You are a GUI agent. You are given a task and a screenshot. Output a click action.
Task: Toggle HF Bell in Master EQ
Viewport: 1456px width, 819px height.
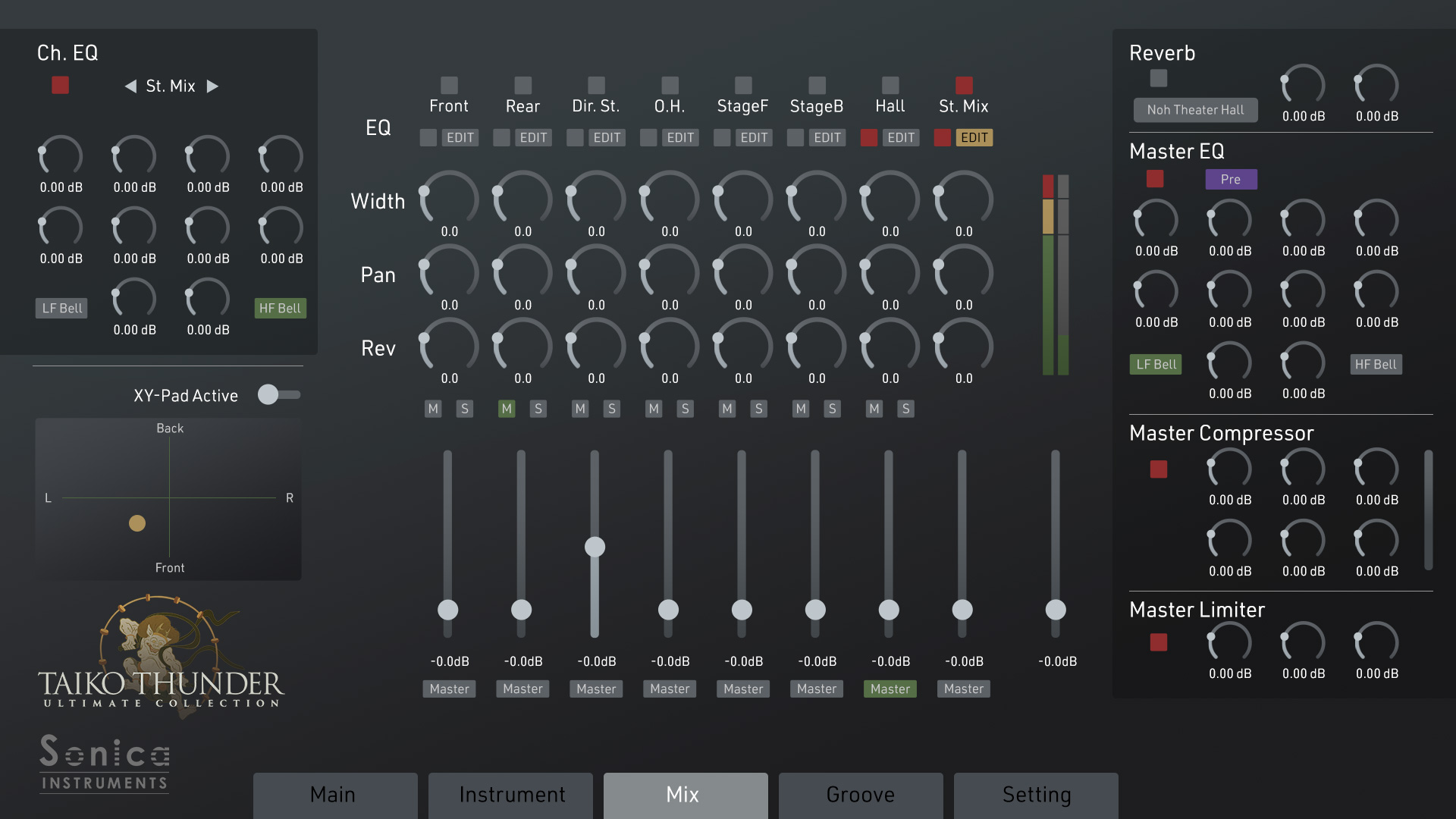1376,364
